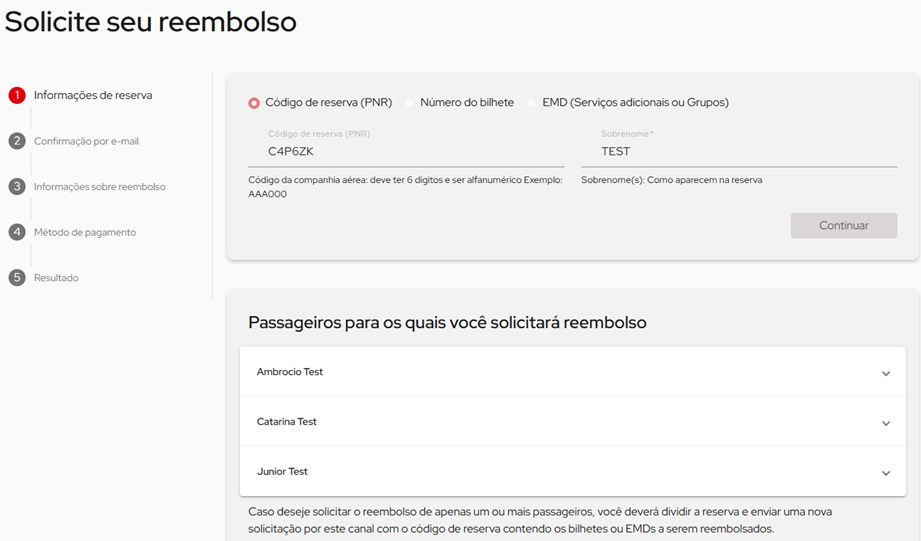Expand the Ambrocio Test passenger chevron

[x=885, y=374]
